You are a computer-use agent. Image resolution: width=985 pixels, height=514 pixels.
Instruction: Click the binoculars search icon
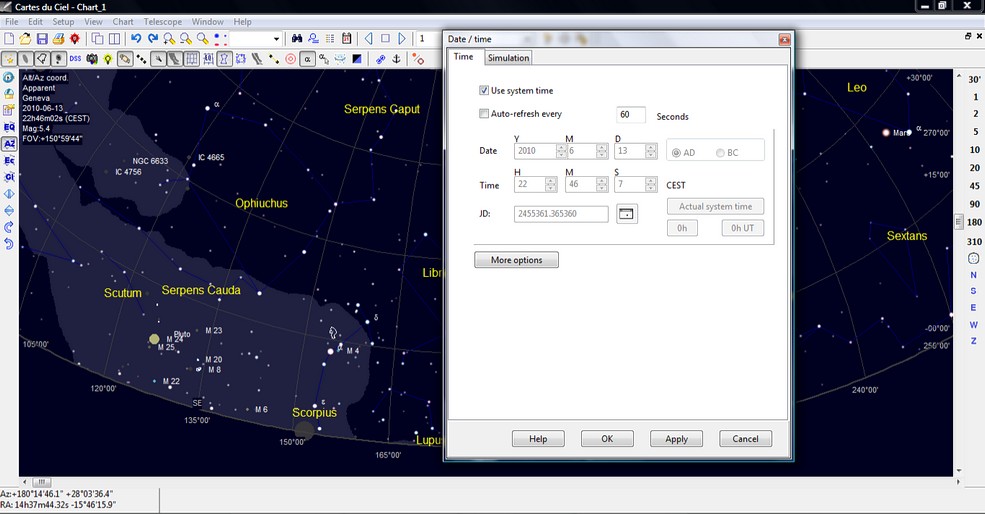(x=297, y=39)
